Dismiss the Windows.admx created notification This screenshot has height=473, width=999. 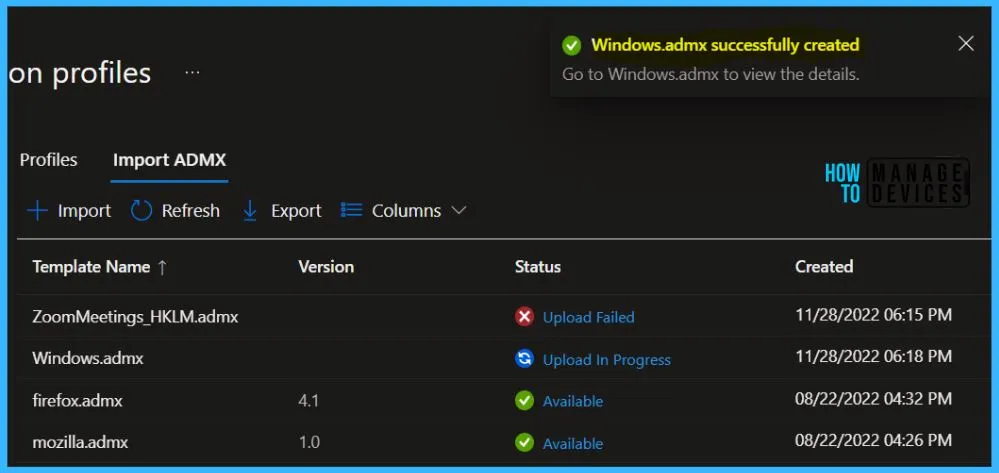pyautogui.click(x=966, y=43)
